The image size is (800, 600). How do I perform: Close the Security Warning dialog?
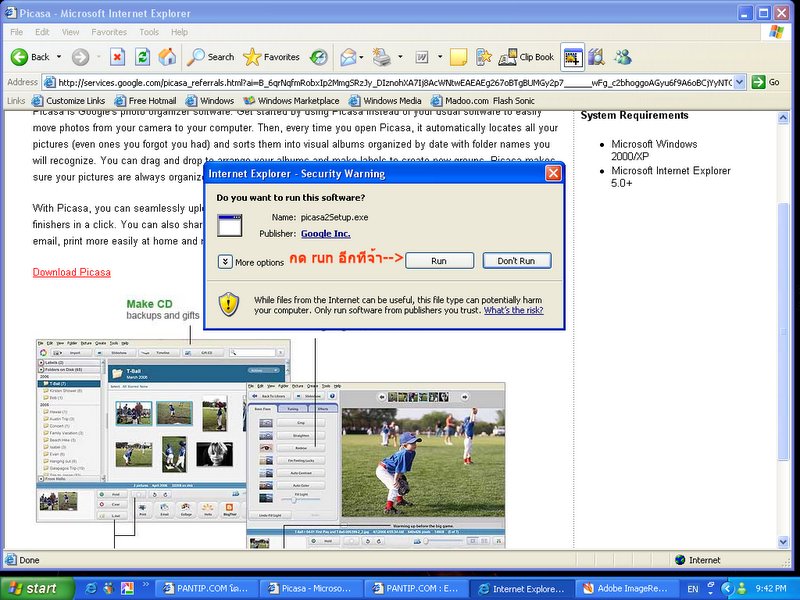click(553, 173)
